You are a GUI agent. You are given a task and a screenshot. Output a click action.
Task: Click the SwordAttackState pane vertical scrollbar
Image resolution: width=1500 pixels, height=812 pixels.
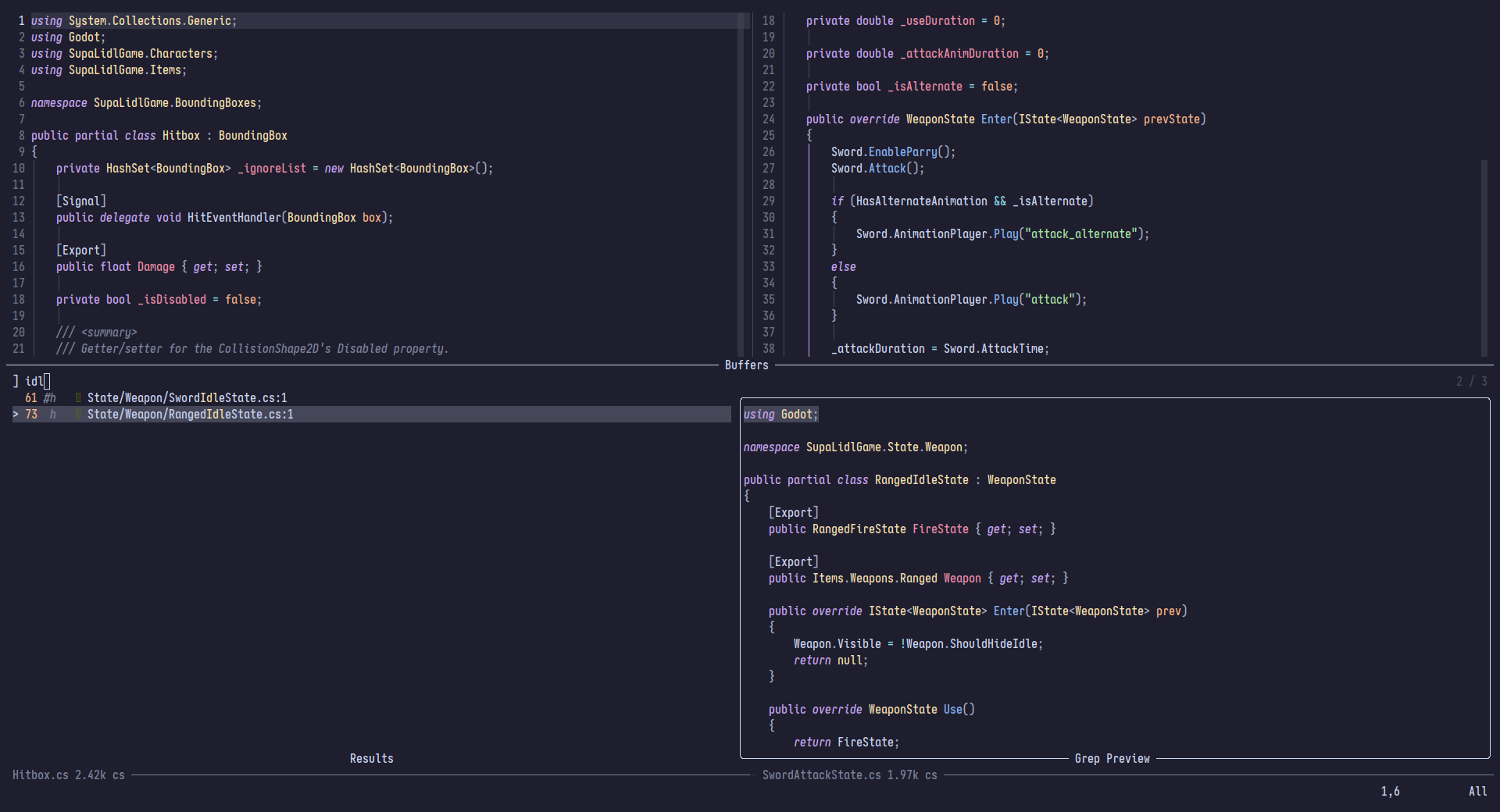pyautogui.click(x=1484, y=258)
